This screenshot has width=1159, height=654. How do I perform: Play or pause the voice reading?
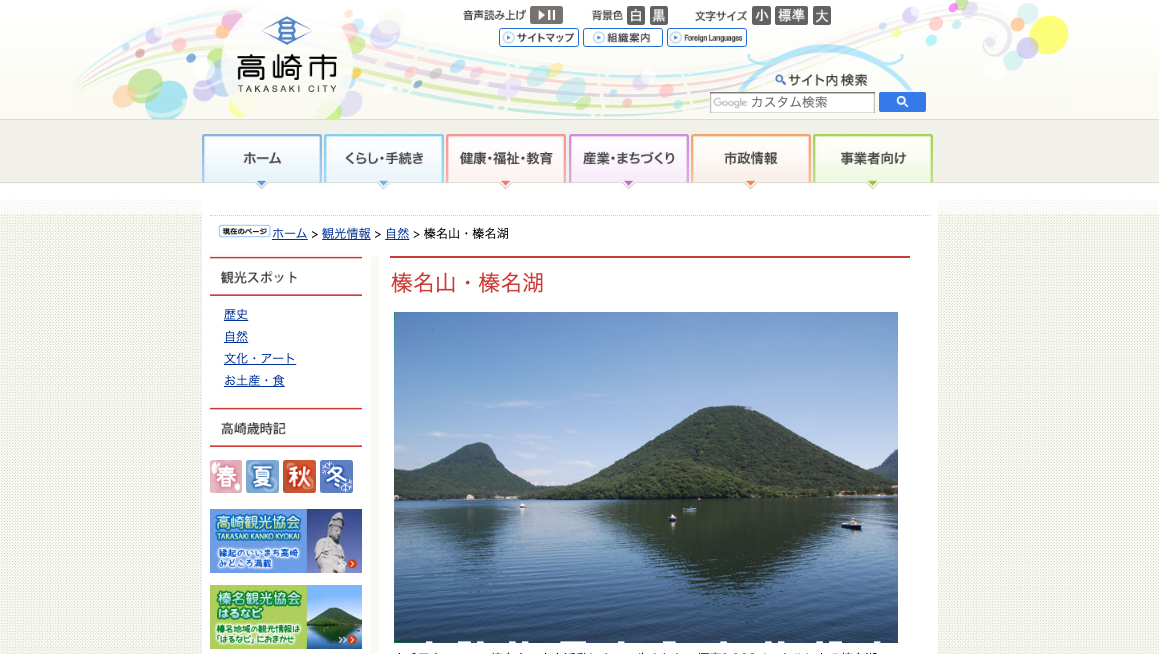point(547,15)
